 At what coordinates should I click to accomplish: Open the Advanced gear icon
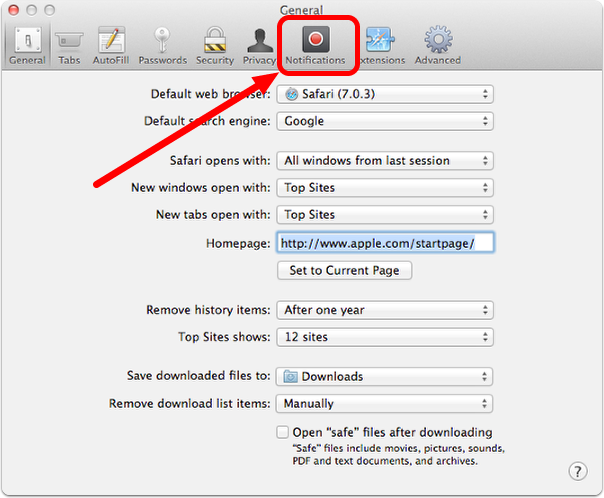438,39
